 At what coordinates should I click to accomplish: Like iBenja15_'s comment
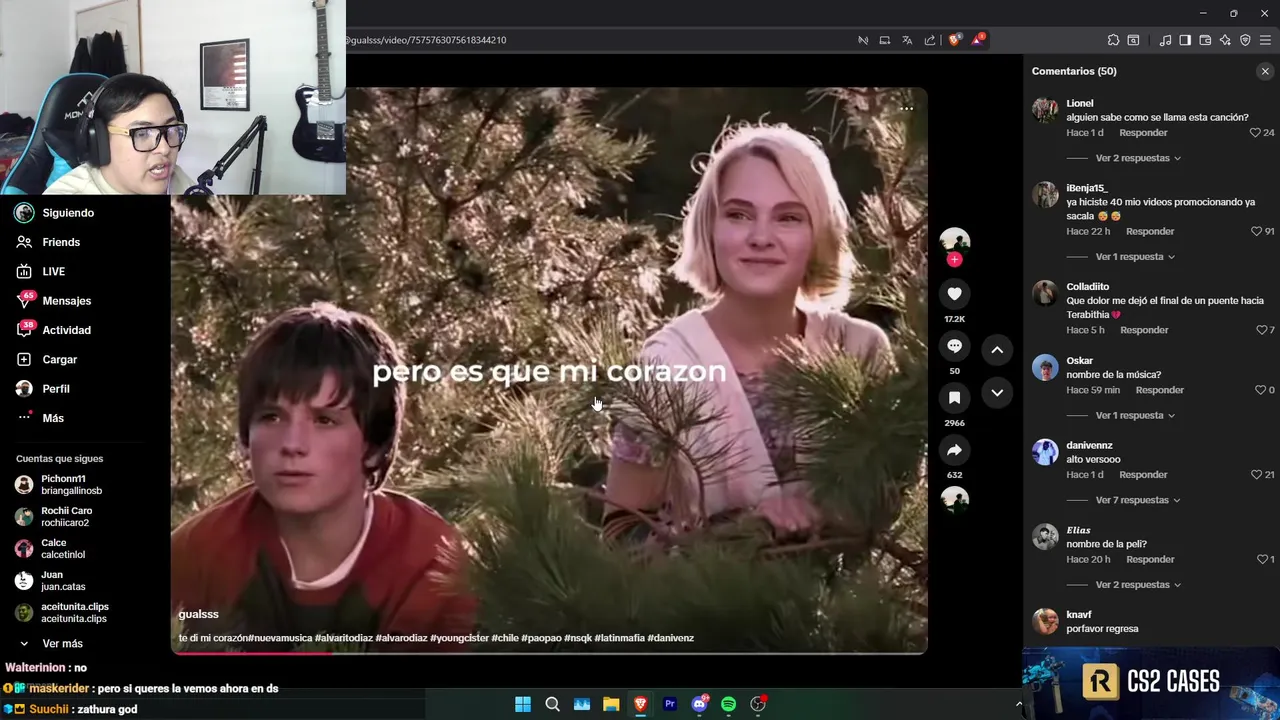tap(1257, 231)
